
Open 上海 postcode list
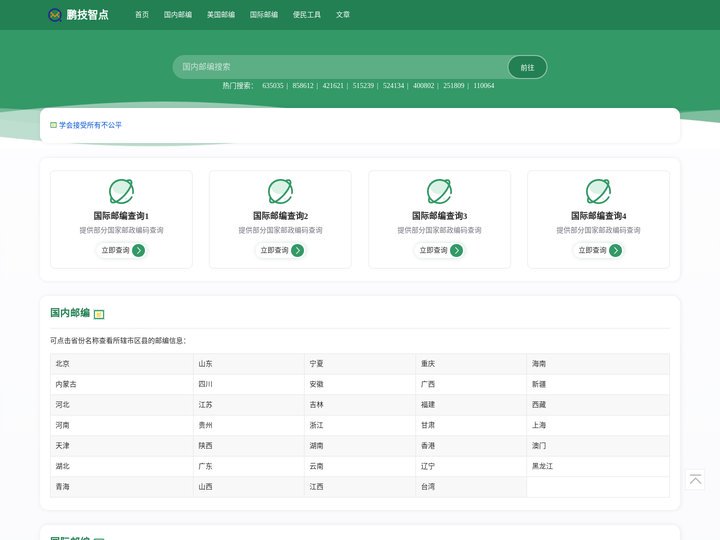(x=539, y=425)
